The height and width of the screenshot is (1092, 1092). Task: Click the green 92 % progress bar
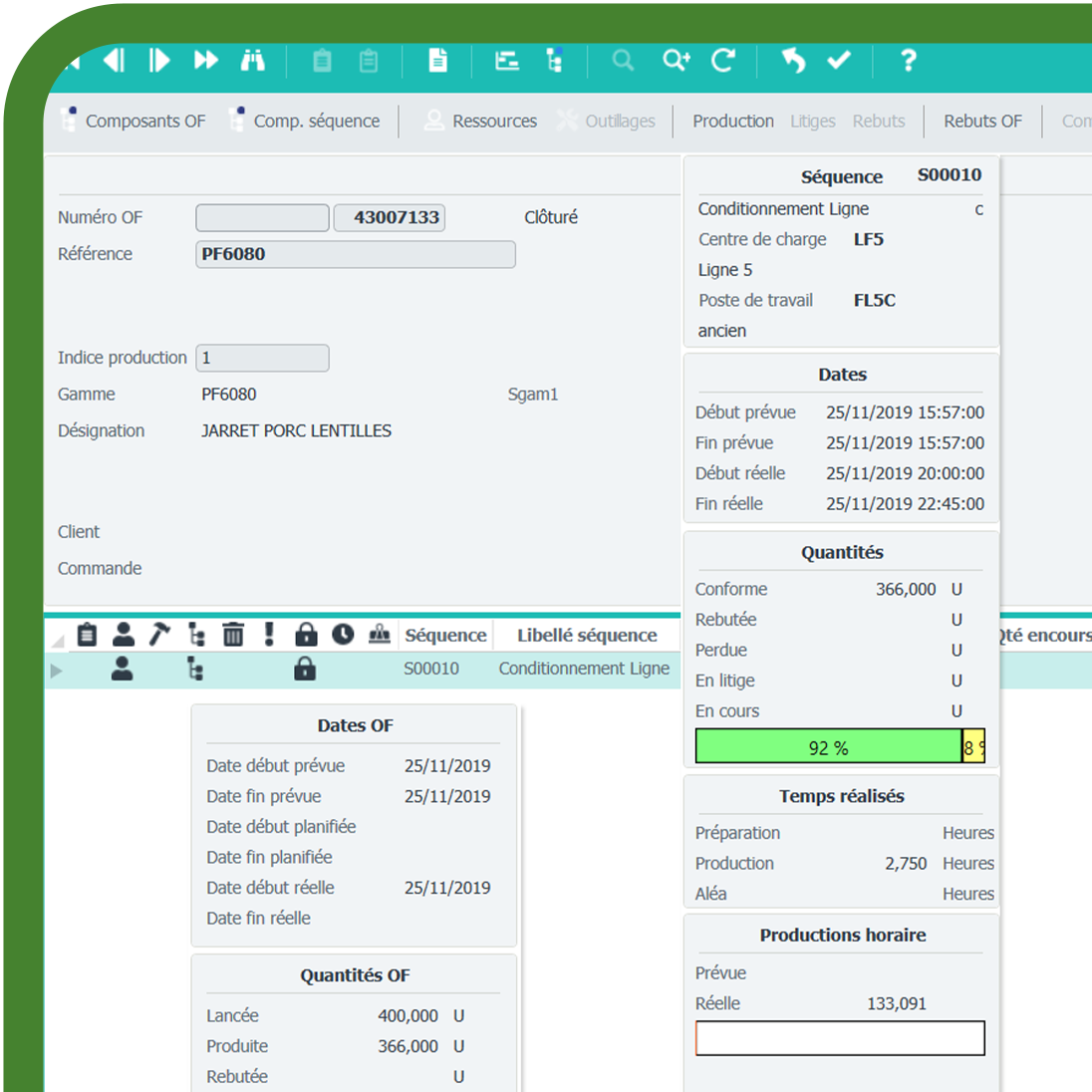click(827, 747)
